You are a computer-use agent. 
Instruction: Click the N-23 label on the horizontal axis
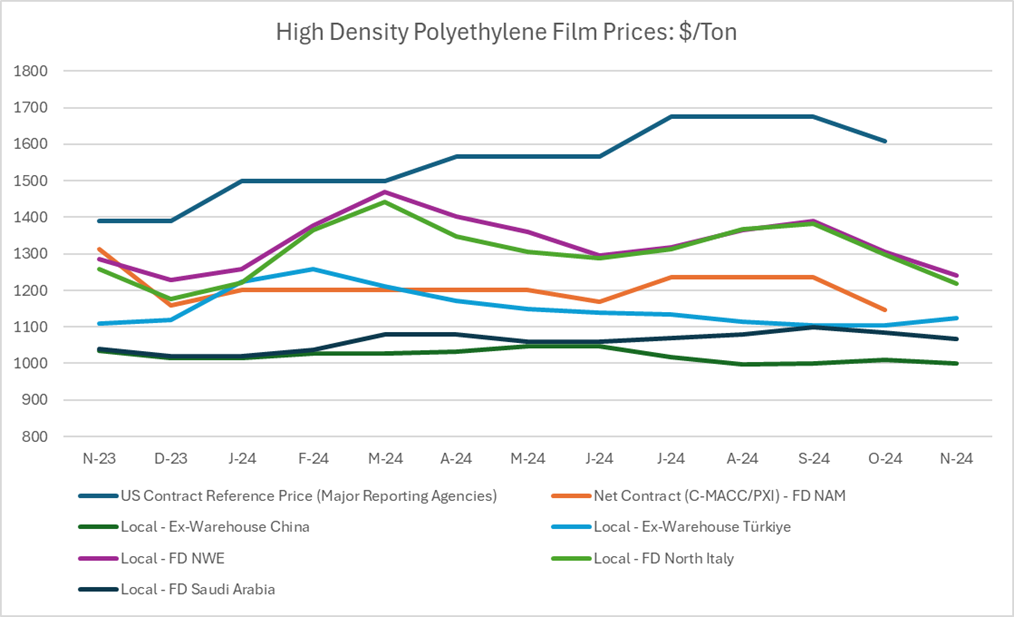point(97,458)
